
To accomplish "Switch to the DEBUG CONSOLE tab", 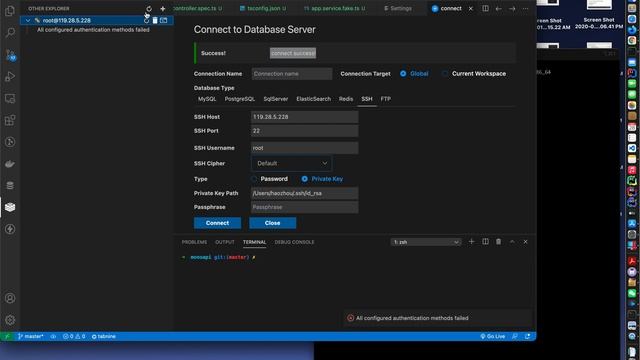I will [294, 242].
